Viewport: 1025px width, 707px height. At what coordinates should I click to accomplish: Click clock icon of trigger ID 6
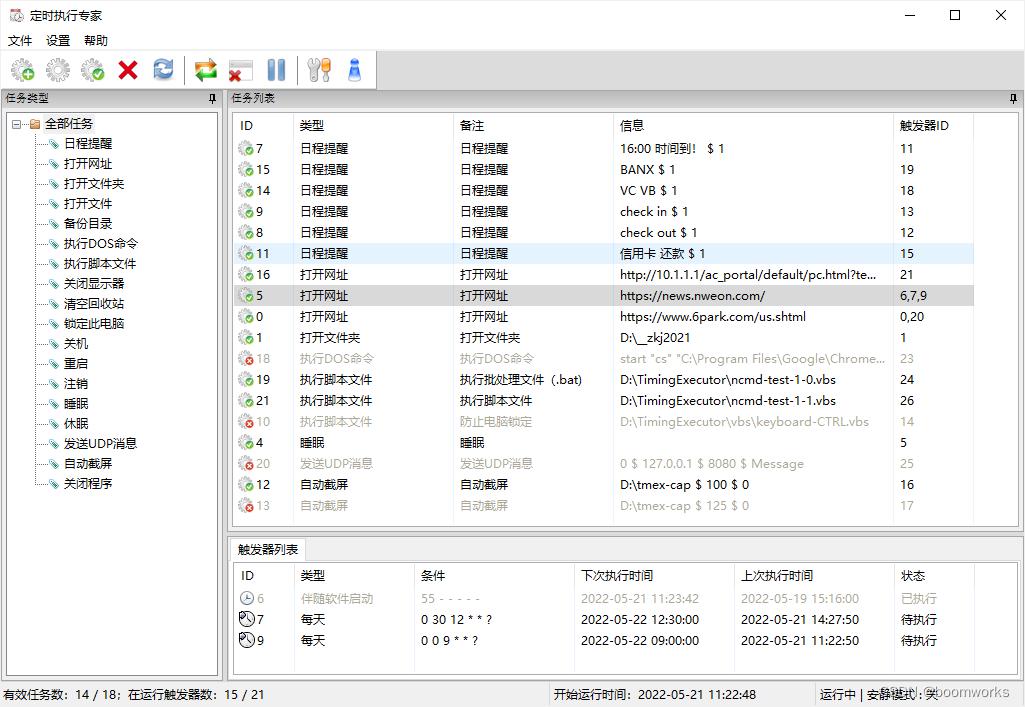[246, 598]
